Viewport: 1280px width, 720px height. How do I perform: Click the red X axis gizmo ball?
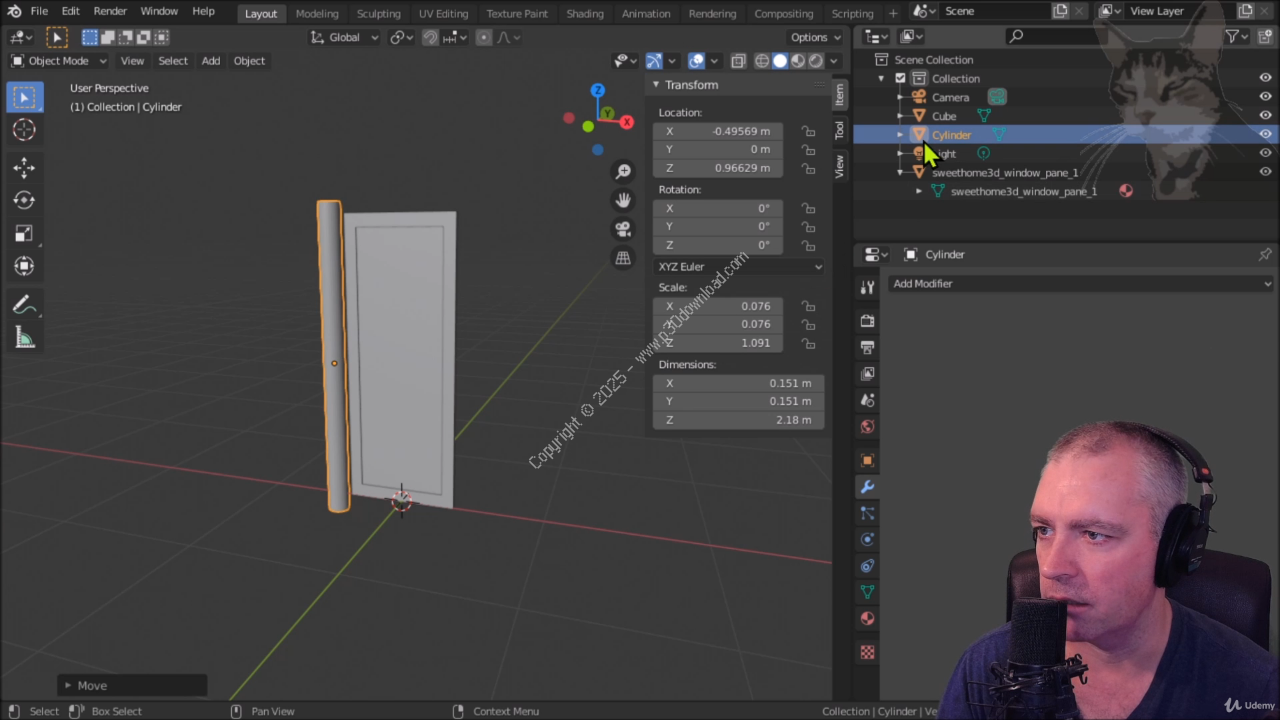(x=627, y=122)
